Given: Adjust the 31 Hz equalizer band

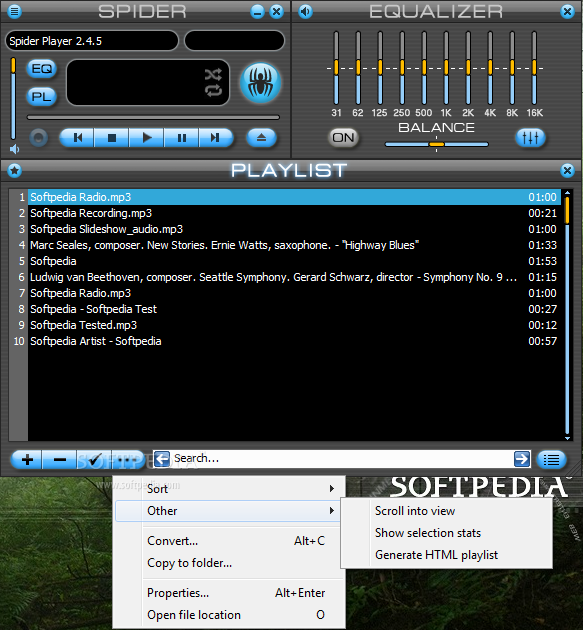Looking at the screenshot, I should click(336, 68).
